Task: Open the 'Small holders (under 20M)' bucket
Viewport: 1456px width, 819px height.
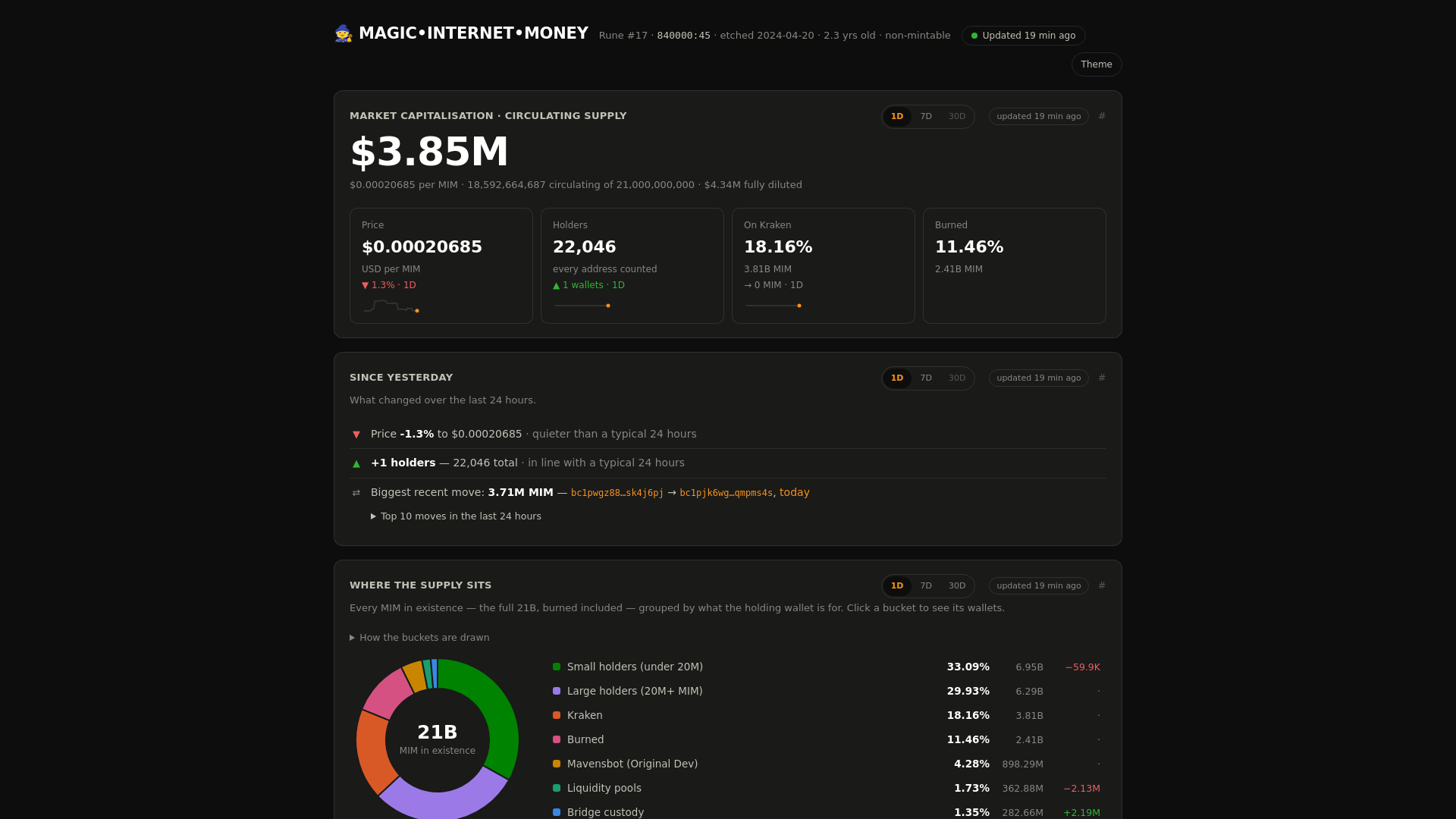Action: pos(827,667)
